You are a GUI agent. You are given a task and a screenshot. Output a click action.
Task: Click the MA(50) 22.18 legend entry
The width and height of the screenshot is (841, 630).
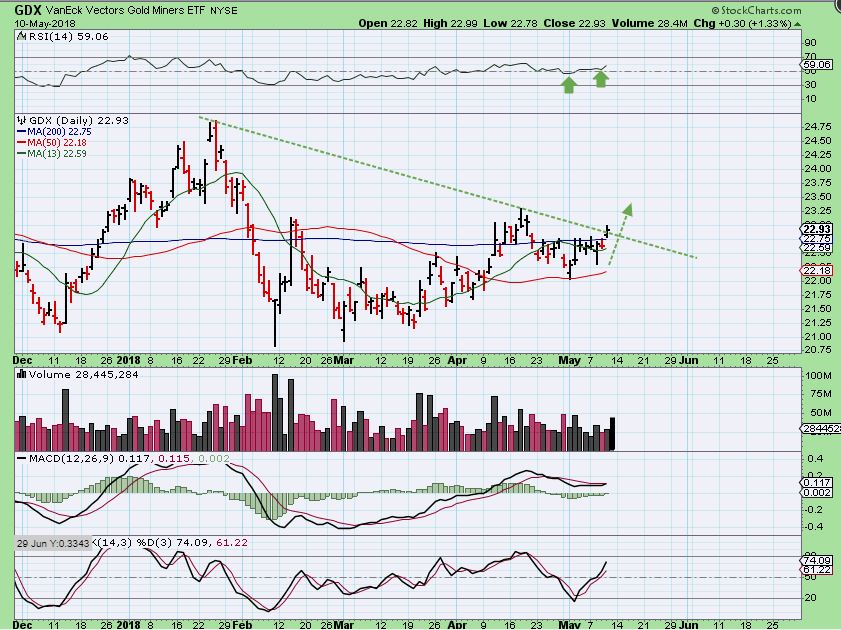point(56,143)
